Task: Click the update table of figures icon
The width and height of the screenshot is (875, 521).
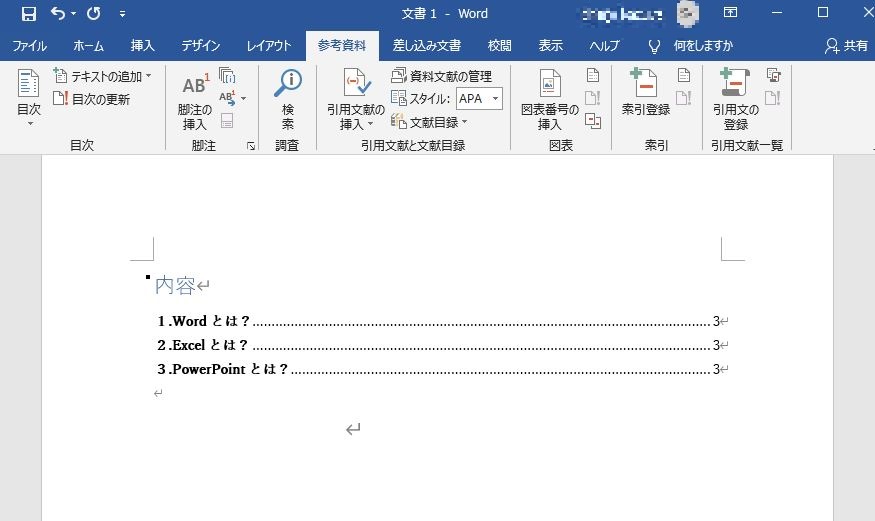Action: click(593, 98)
